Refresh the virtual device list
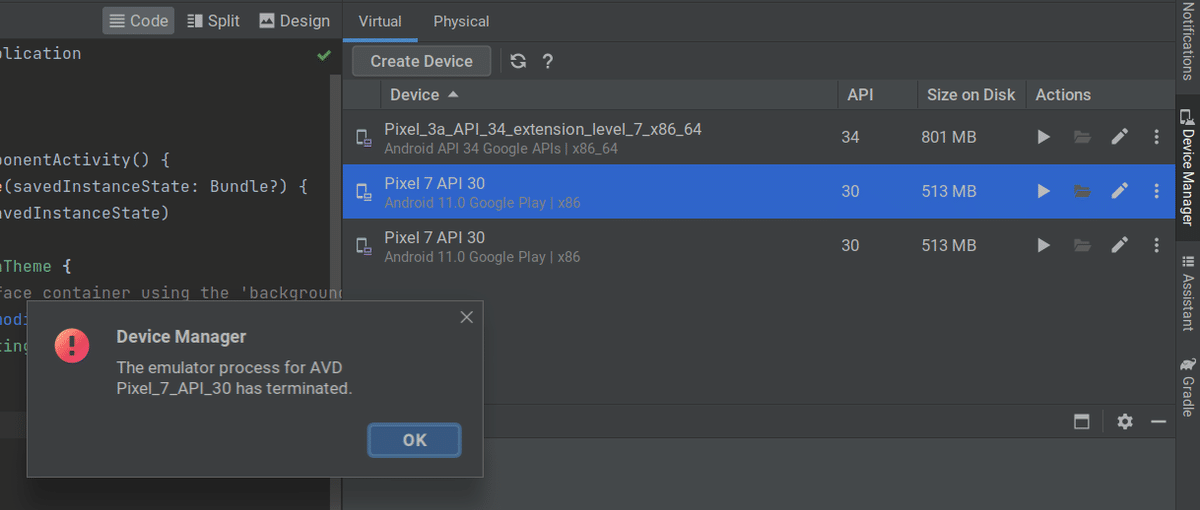 tap(518, 61)
